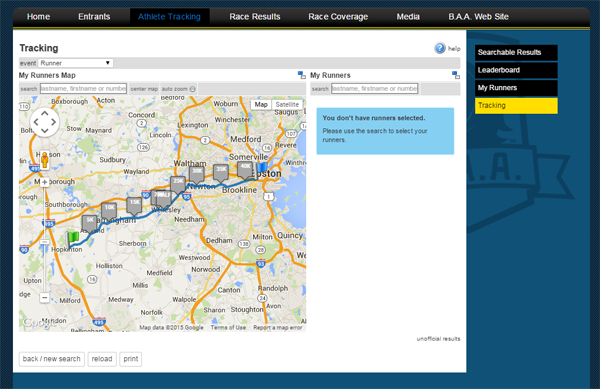
Task: Click the back / new search button
Action: pos(52,359)
